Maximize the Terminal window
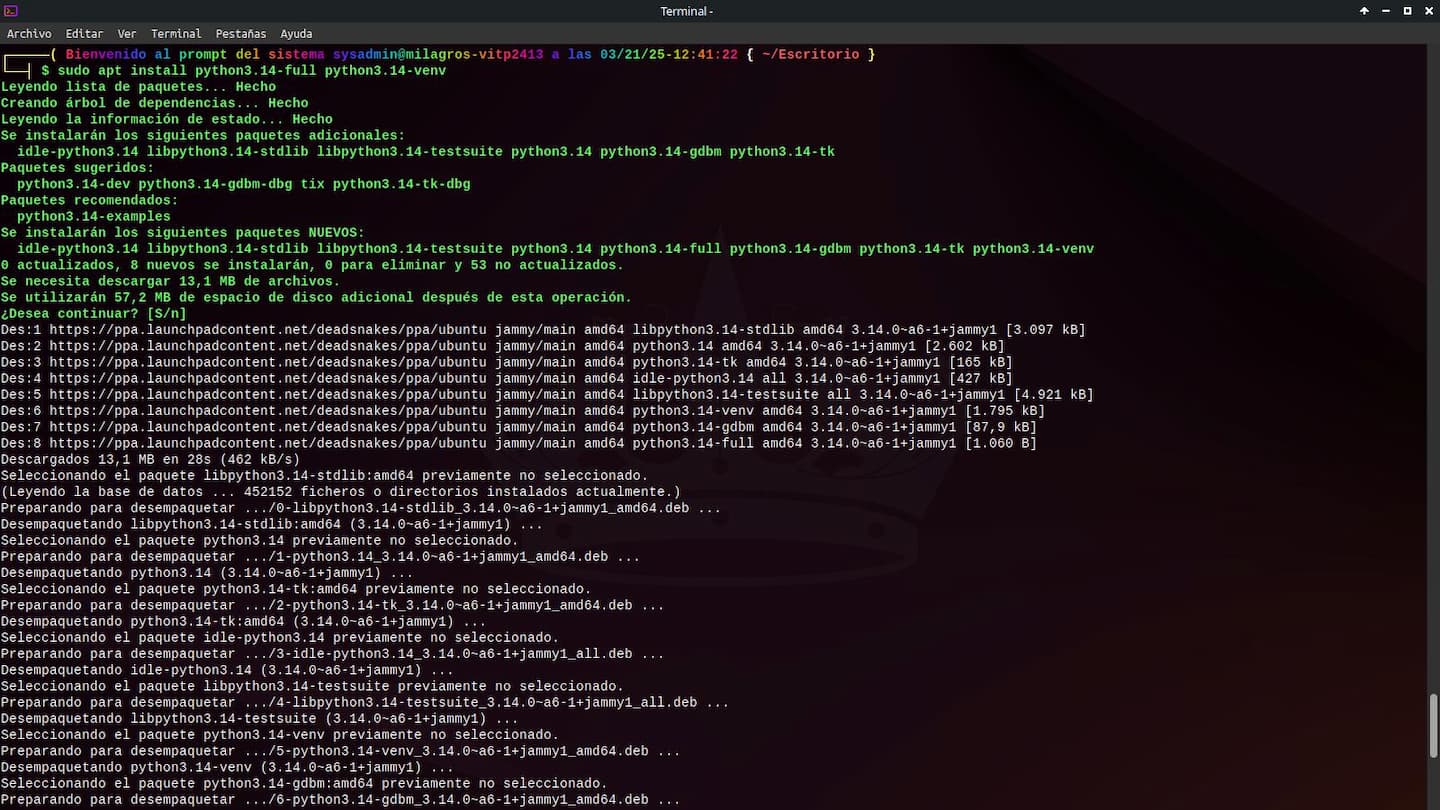 tap(1407, 11)
